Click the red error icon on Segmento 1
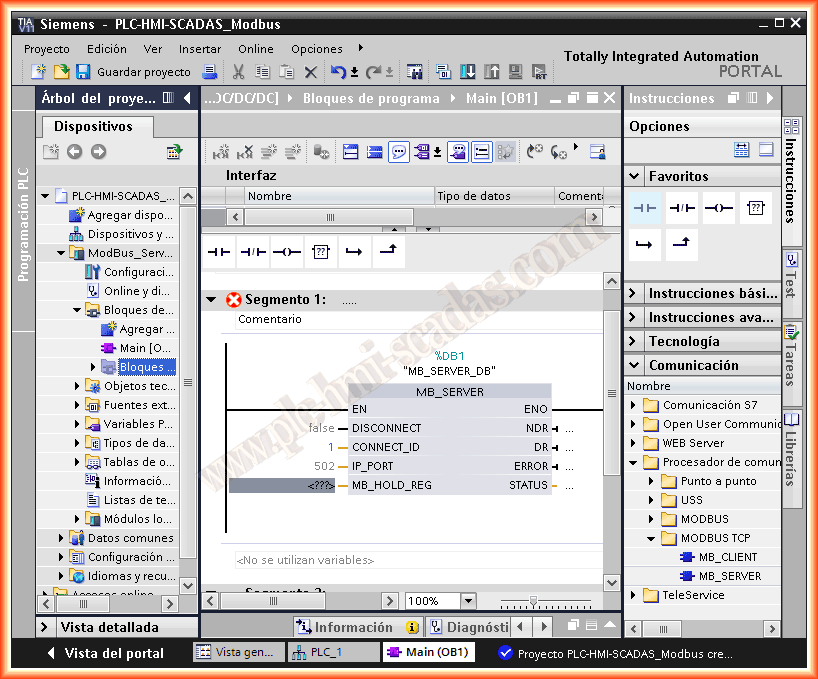 234,300
